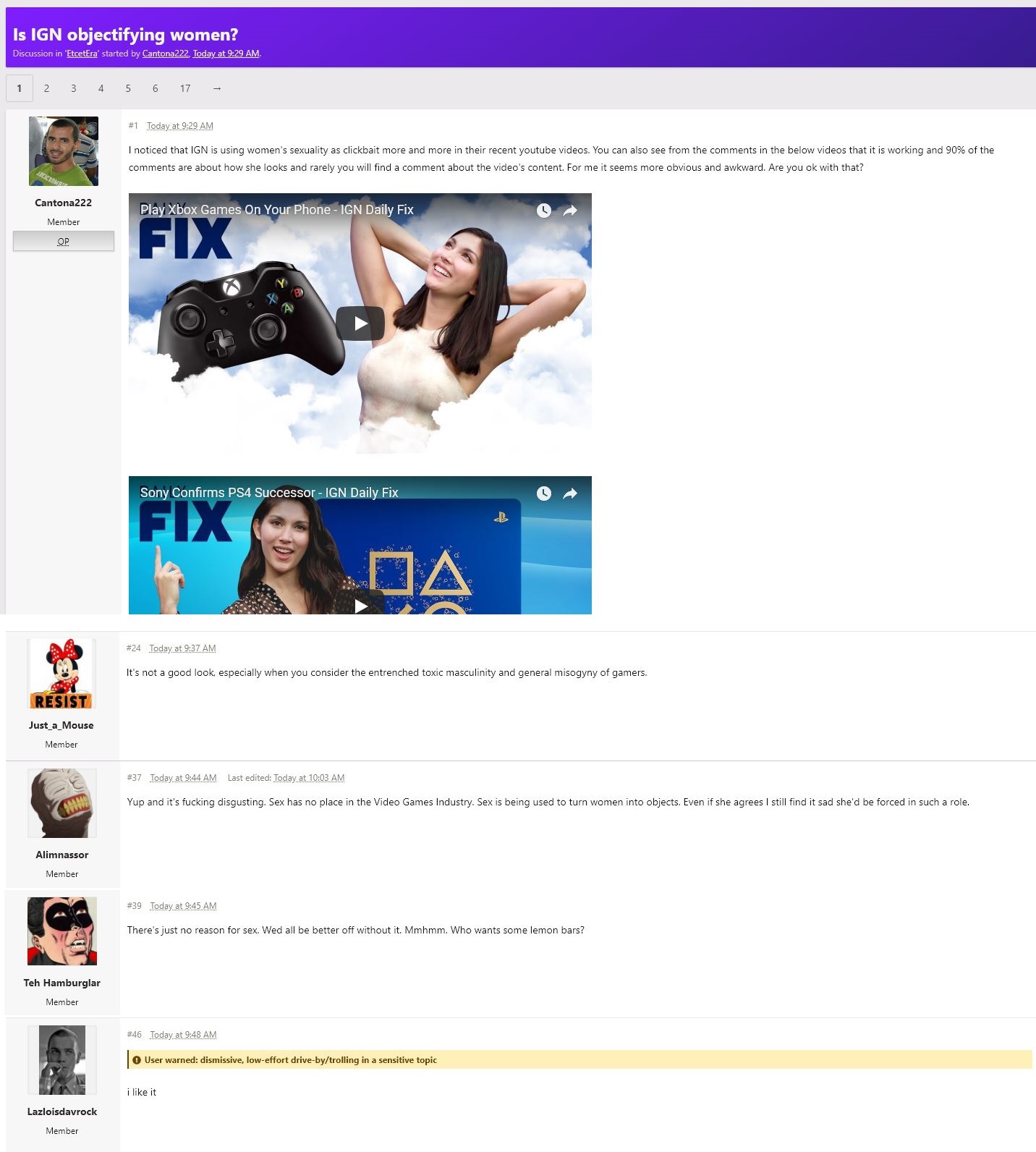Open Cantona222's avatar picture
This screenshot has width=1036, height=1152.
pos(64,151)
